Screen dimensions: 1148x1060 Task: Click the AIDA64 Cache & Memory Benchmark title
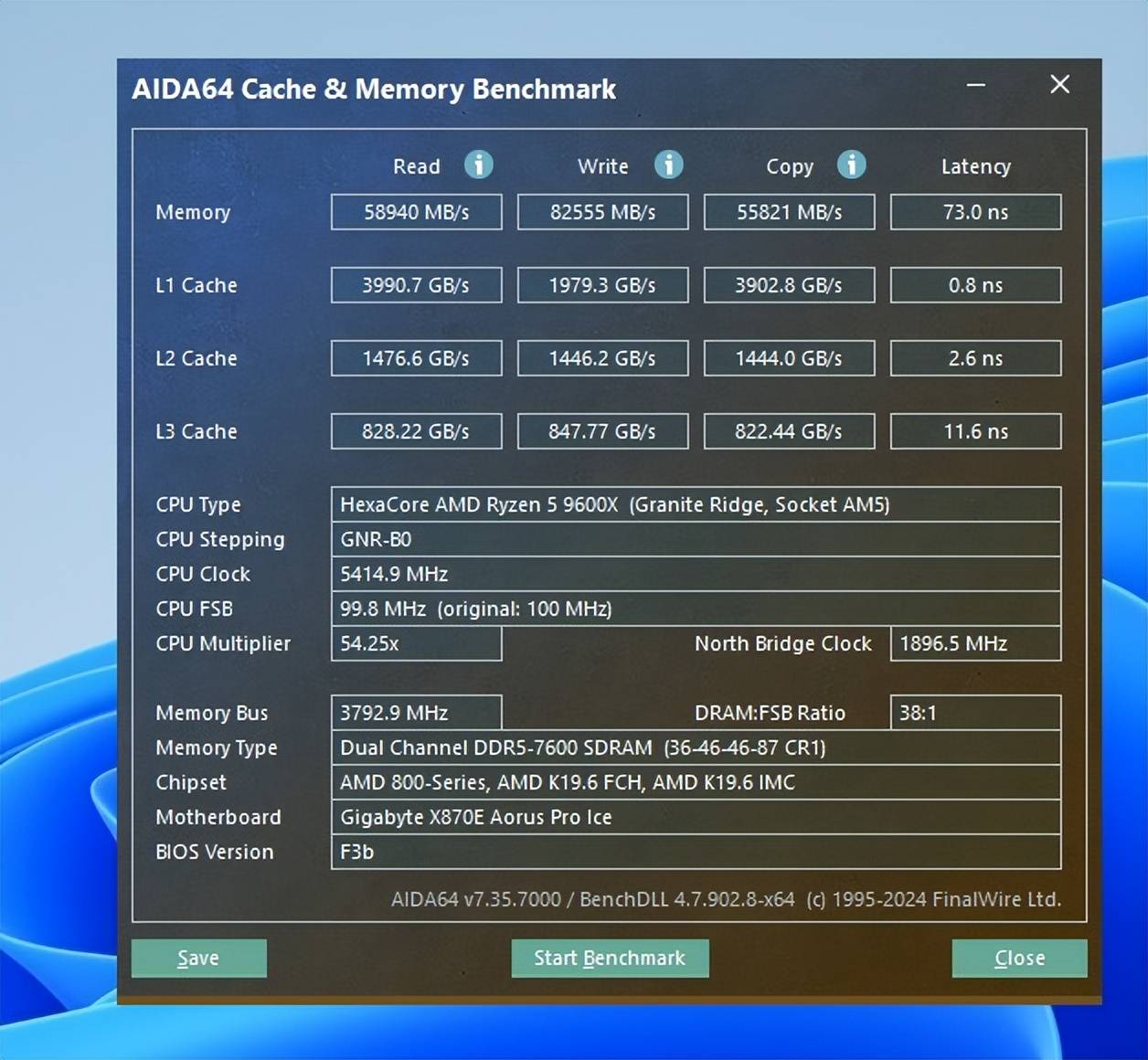pyautogui.click(x=374, y=89)
